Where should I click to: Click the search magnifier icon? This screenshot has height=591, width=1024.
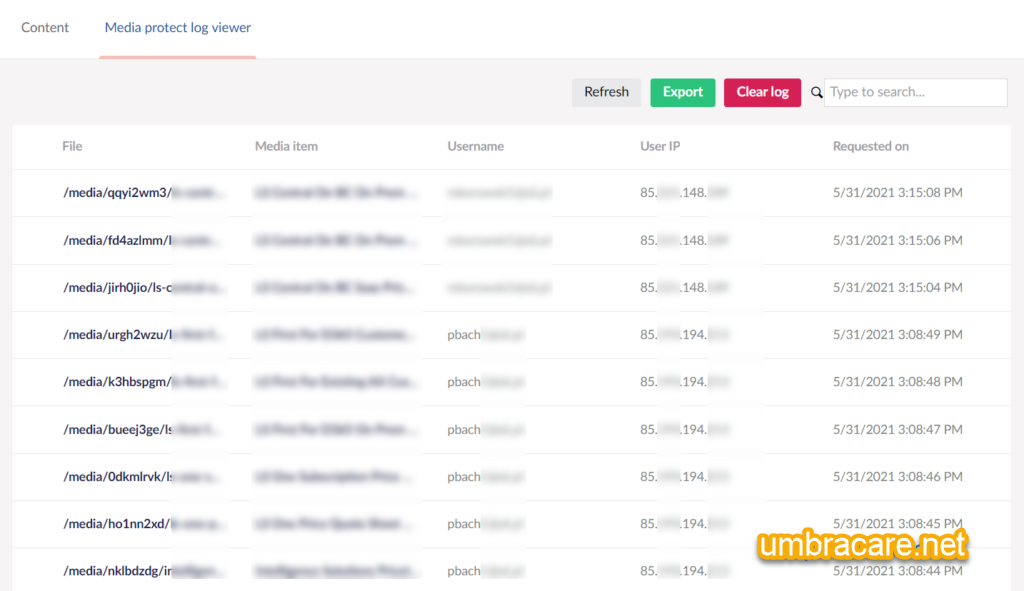815,92
